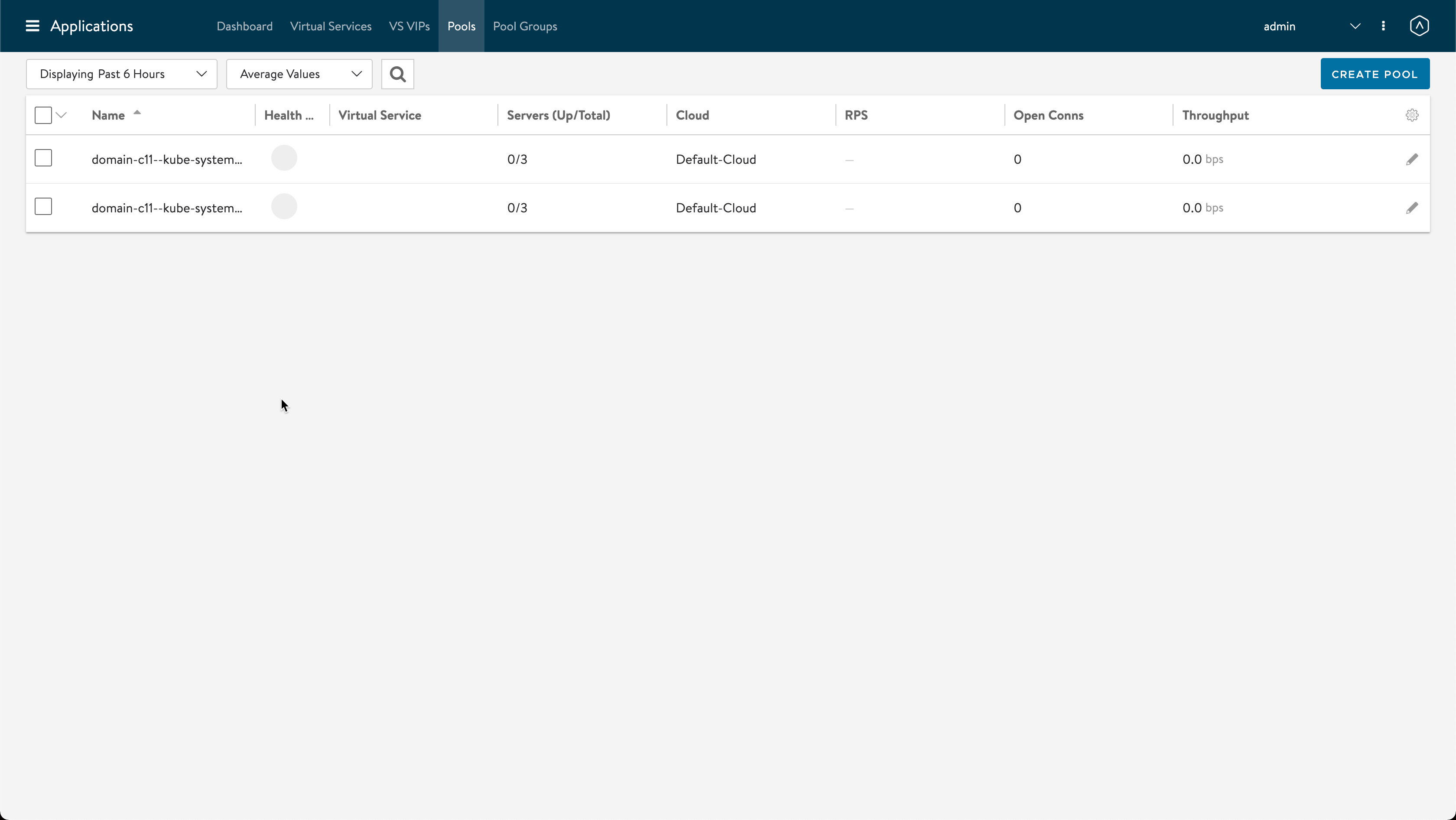Click the admin dropdown chevron arrow
The height and width of the screenshot is (820, 1456).
[1355, 26]
